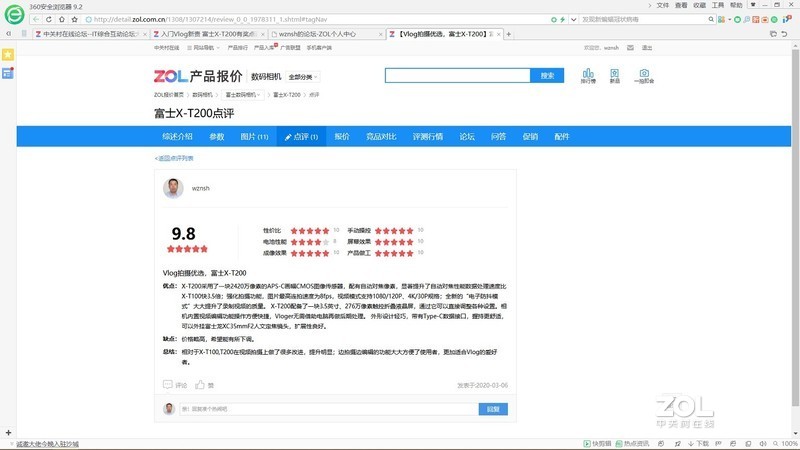Click the magnifier icon in browser search box

pos(711,19)
